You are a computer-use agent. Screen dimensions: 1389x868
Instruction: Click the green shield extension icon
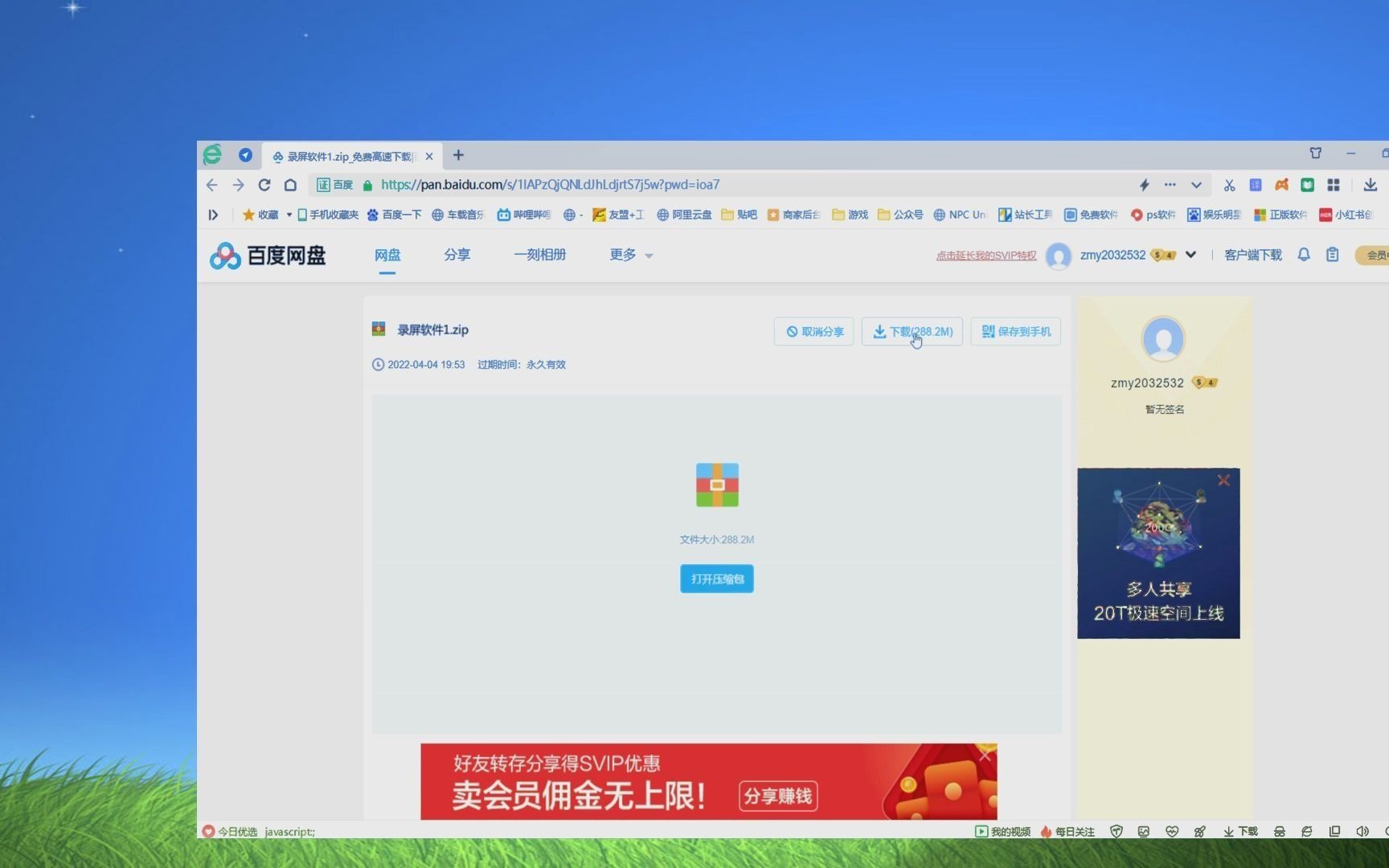pos(1308,185)
